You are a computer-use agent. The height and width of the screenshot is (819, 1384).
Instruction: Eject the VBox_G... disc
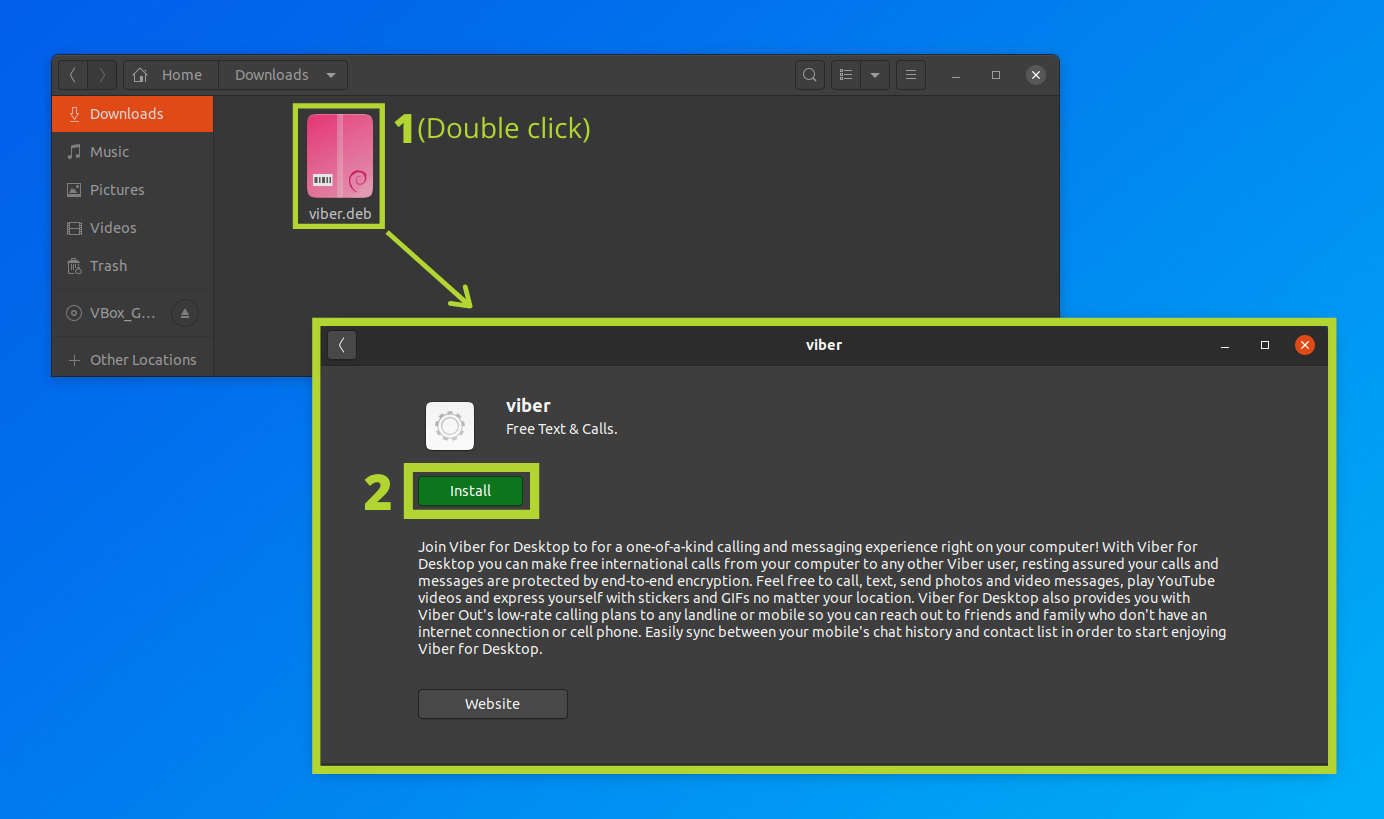pos(184,313)
